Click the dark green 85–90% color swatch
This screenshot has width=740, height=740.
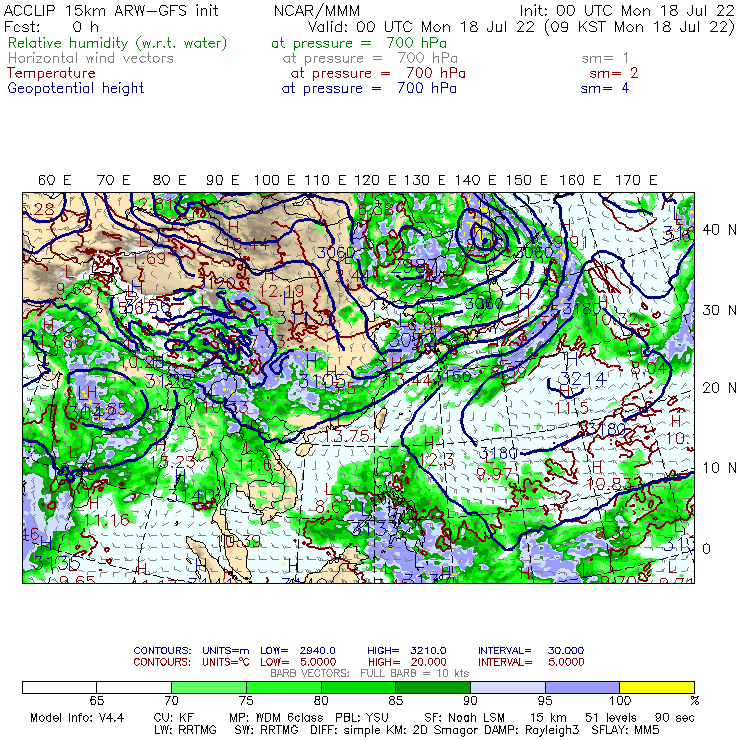tap(433, 687)
